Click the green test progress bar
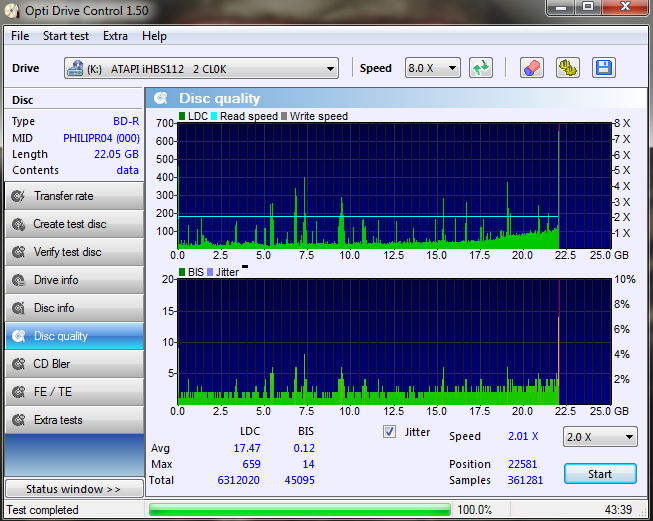 [x=299, y=509]
